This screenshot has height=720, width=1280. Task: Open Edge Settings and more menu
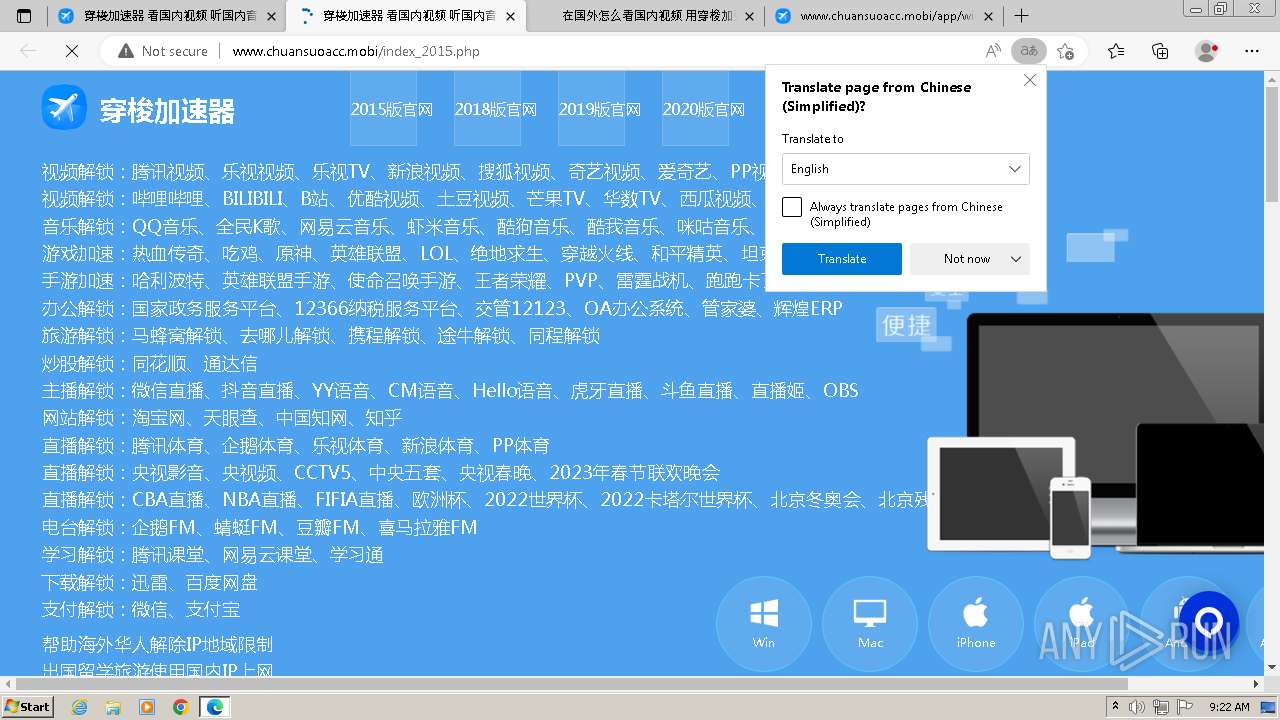tap(1252, 51)
